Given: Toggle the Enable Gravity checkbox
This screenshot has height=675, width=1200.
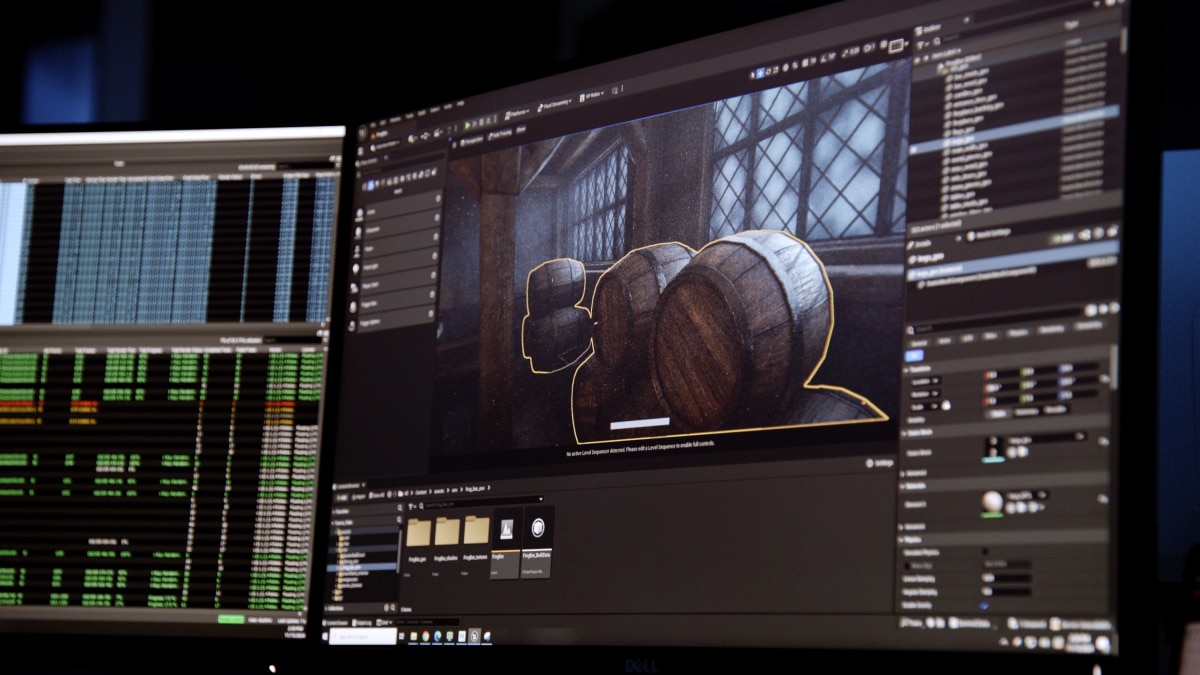Looking at the screenshot, I should coord(983,606).
